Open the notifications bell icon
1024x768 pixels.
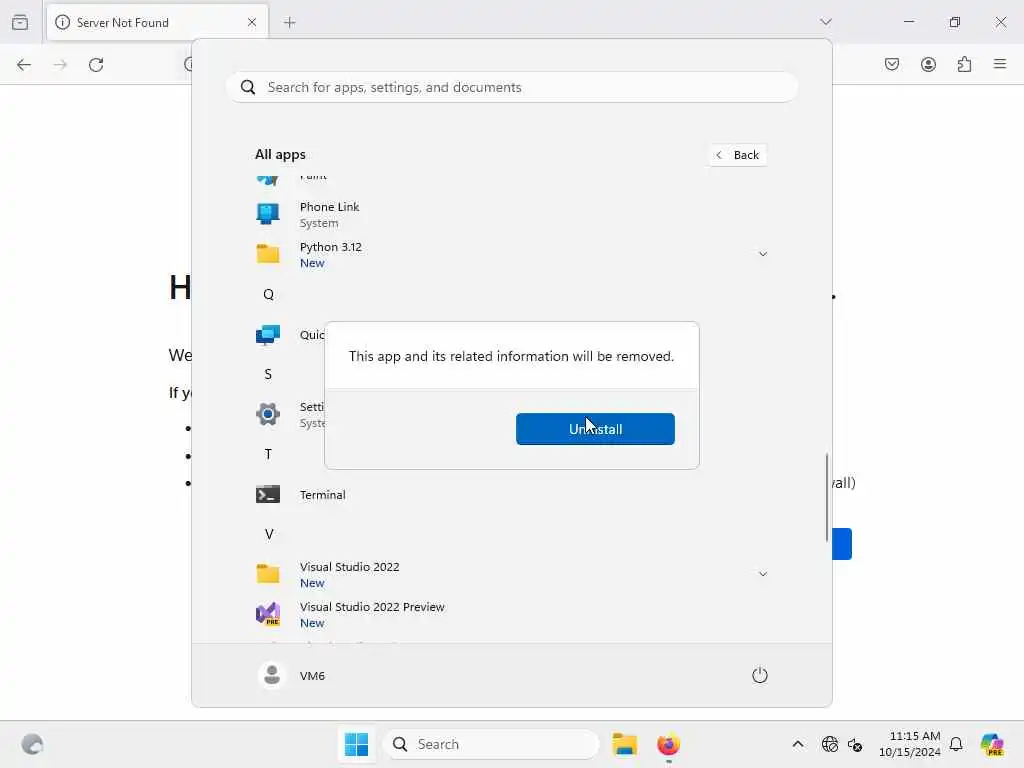[x=956, y=744]
